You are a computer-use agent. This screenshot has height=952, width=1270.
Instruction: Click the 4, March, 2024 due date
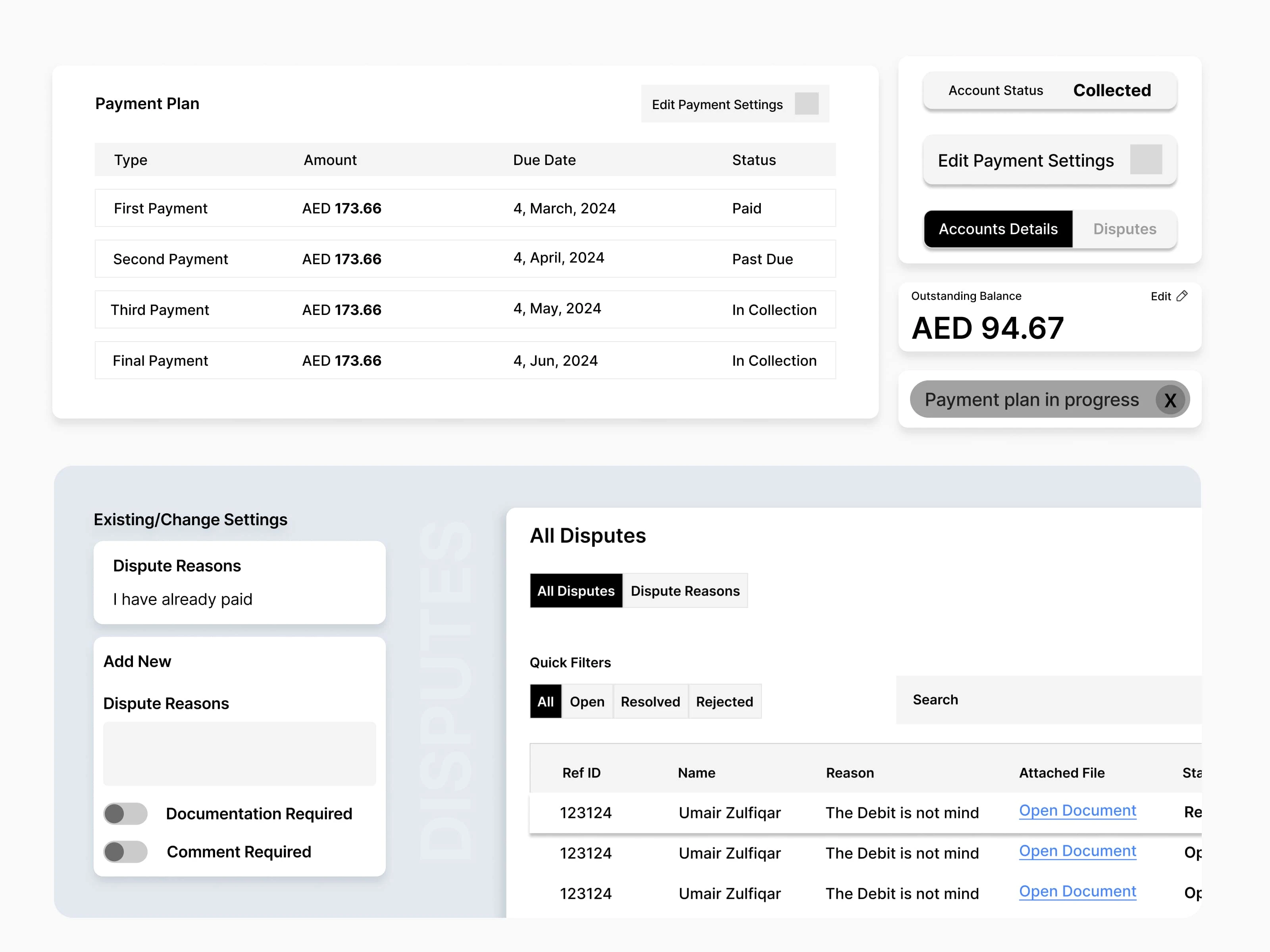click(564, 208)
